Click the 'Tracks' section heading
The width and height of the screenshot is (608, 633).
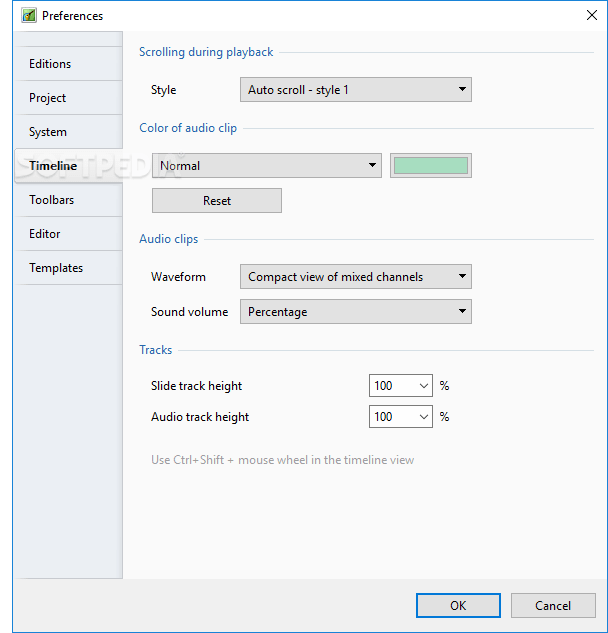[155, 350]
